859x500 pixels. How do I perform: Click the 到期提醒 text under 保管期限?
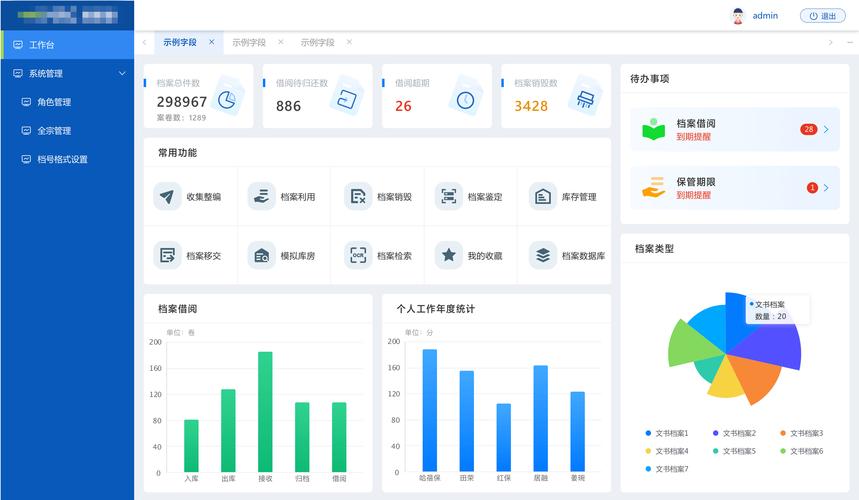(x=693, y=196)
